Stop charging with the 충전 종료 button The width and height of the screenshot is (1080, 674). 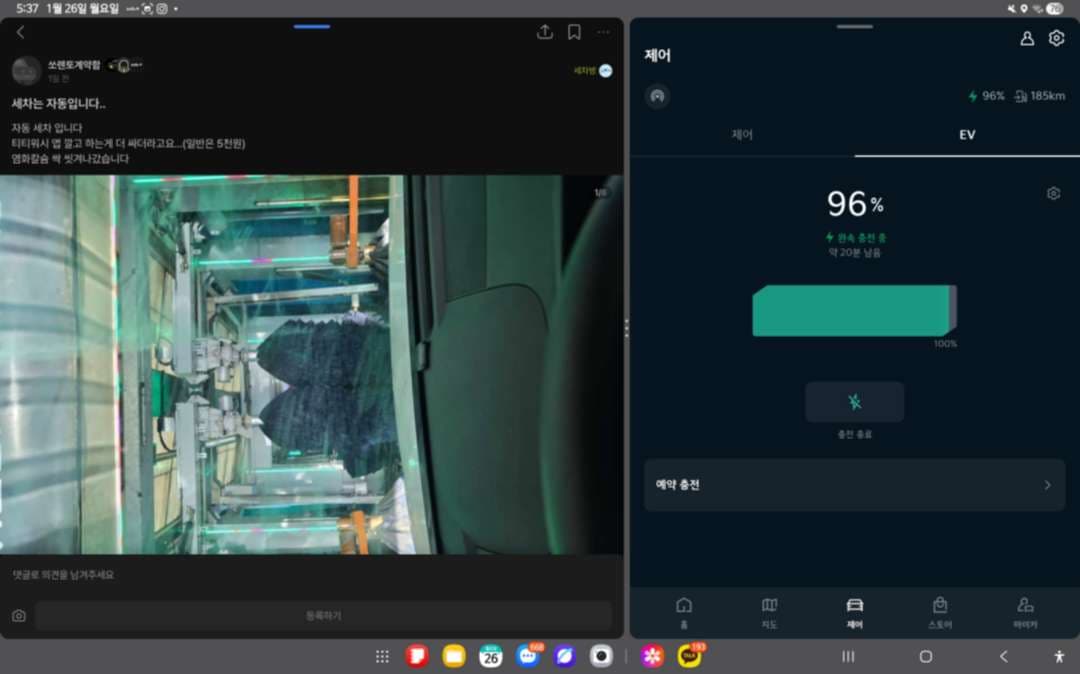pos(854,402)
